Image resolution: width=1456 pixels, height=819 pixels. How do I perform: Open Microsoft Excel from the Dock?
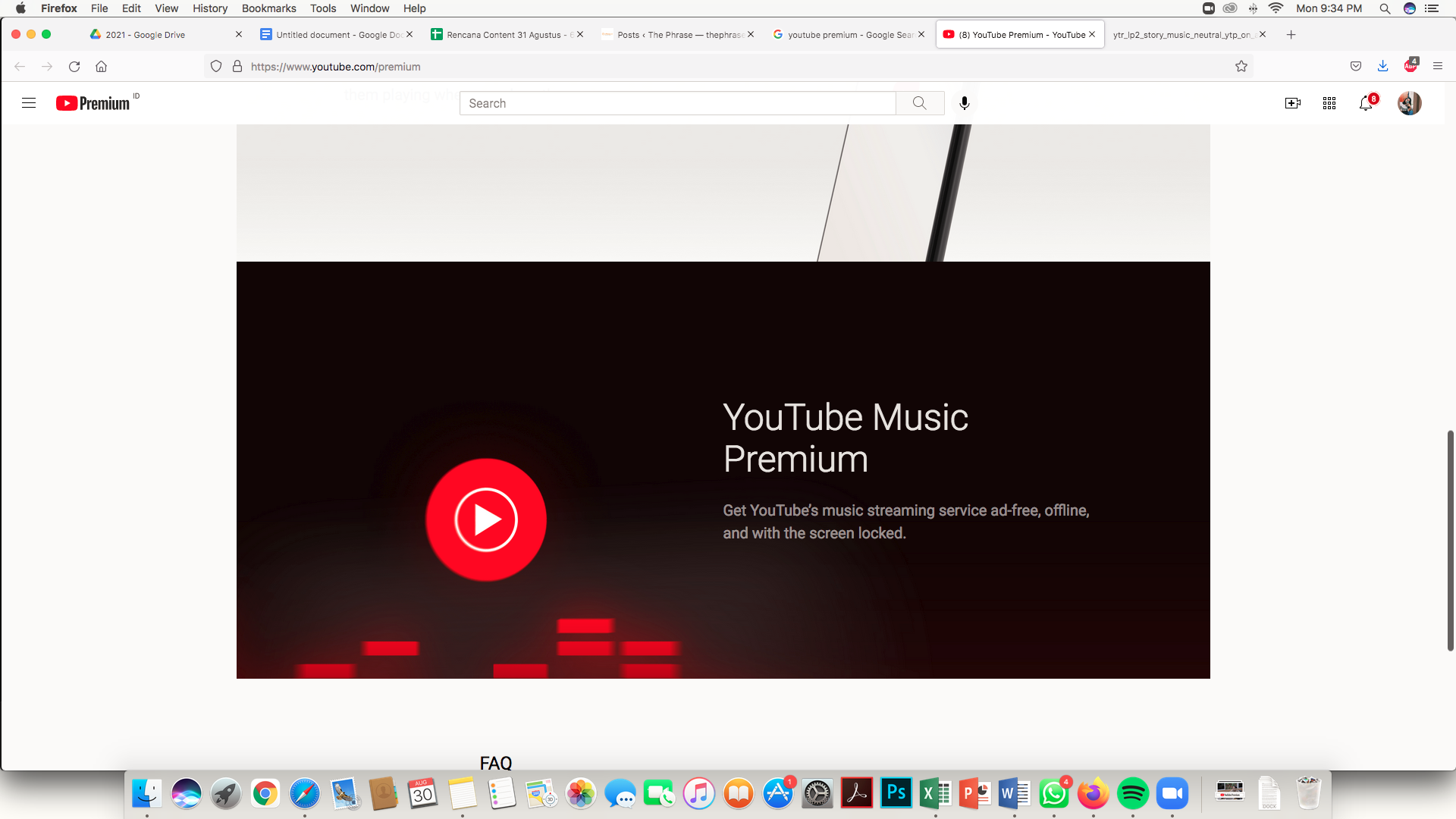coord(935,793)
